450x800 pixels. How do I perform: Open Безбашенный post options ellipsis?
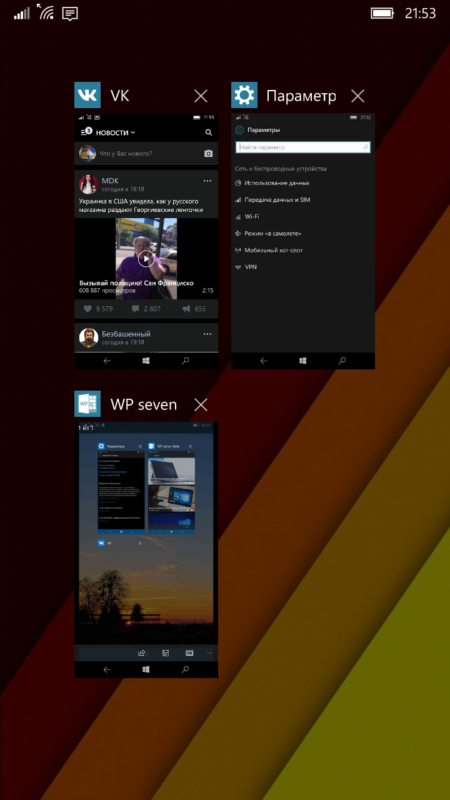(x=207, y=334)
